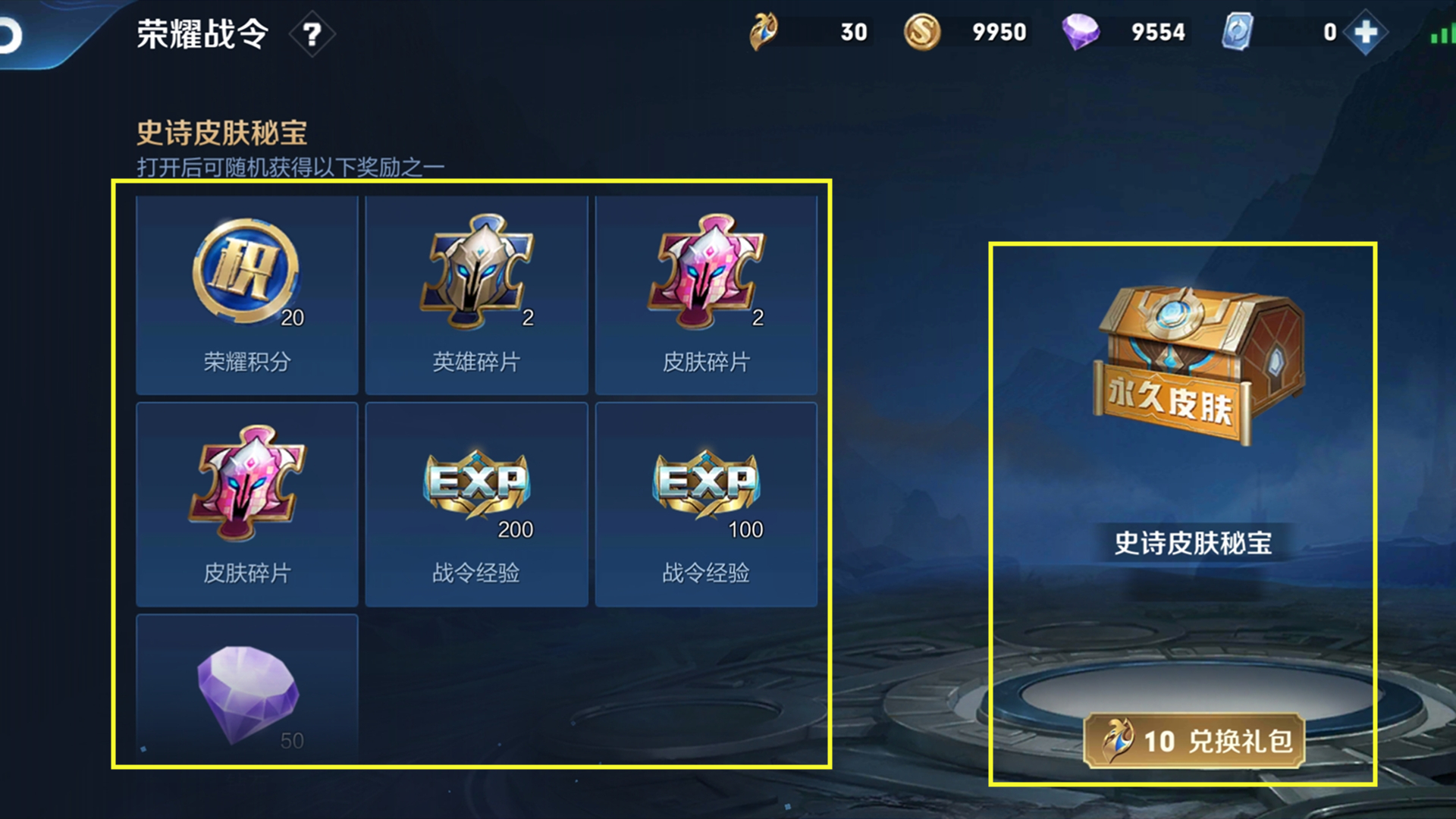Open the question mark help icon
The height and width of the screenshot is (819, 1456).
click(312, 34)
